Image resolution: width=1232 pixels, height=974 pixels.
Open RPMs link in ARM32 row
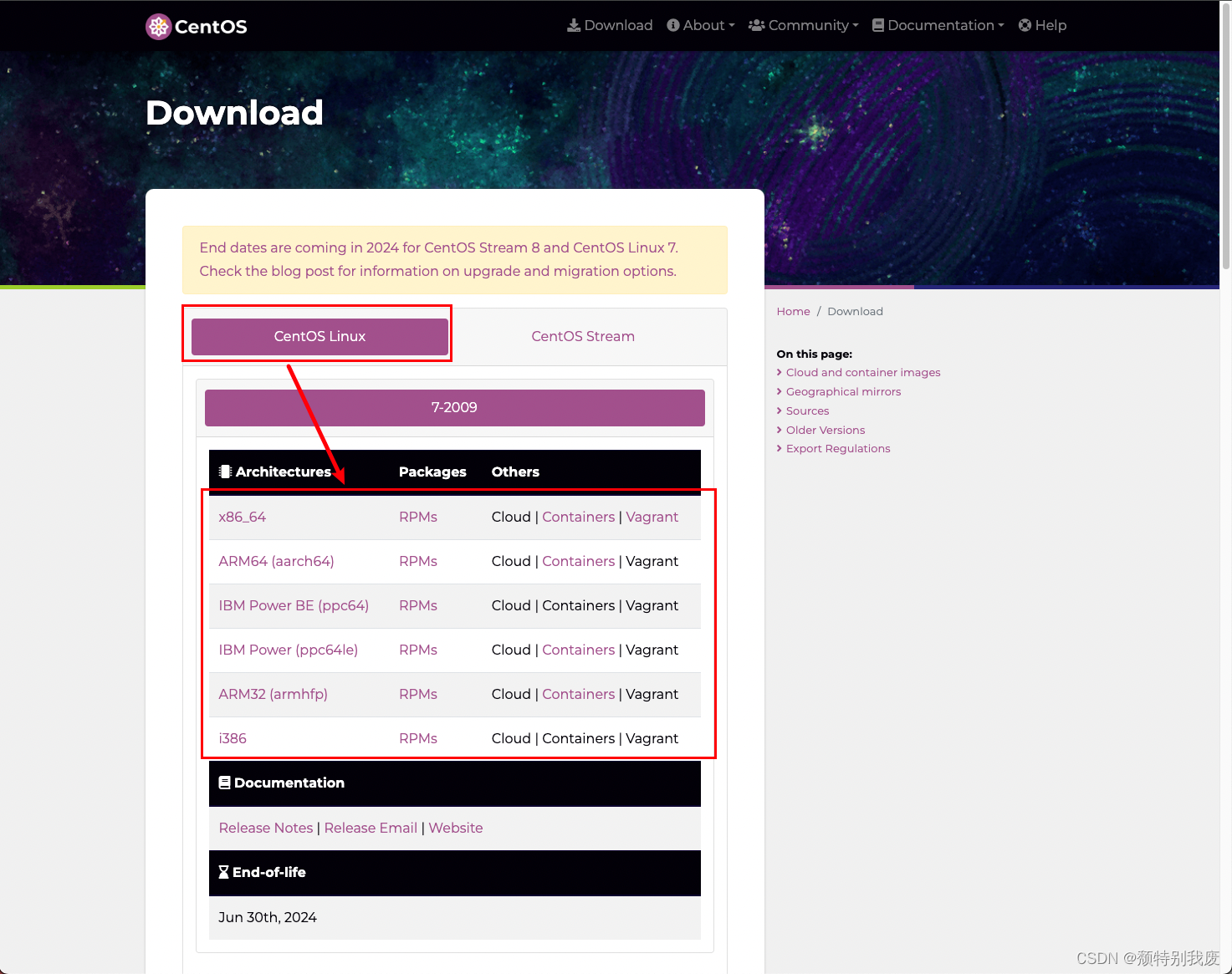click(418, 694)
